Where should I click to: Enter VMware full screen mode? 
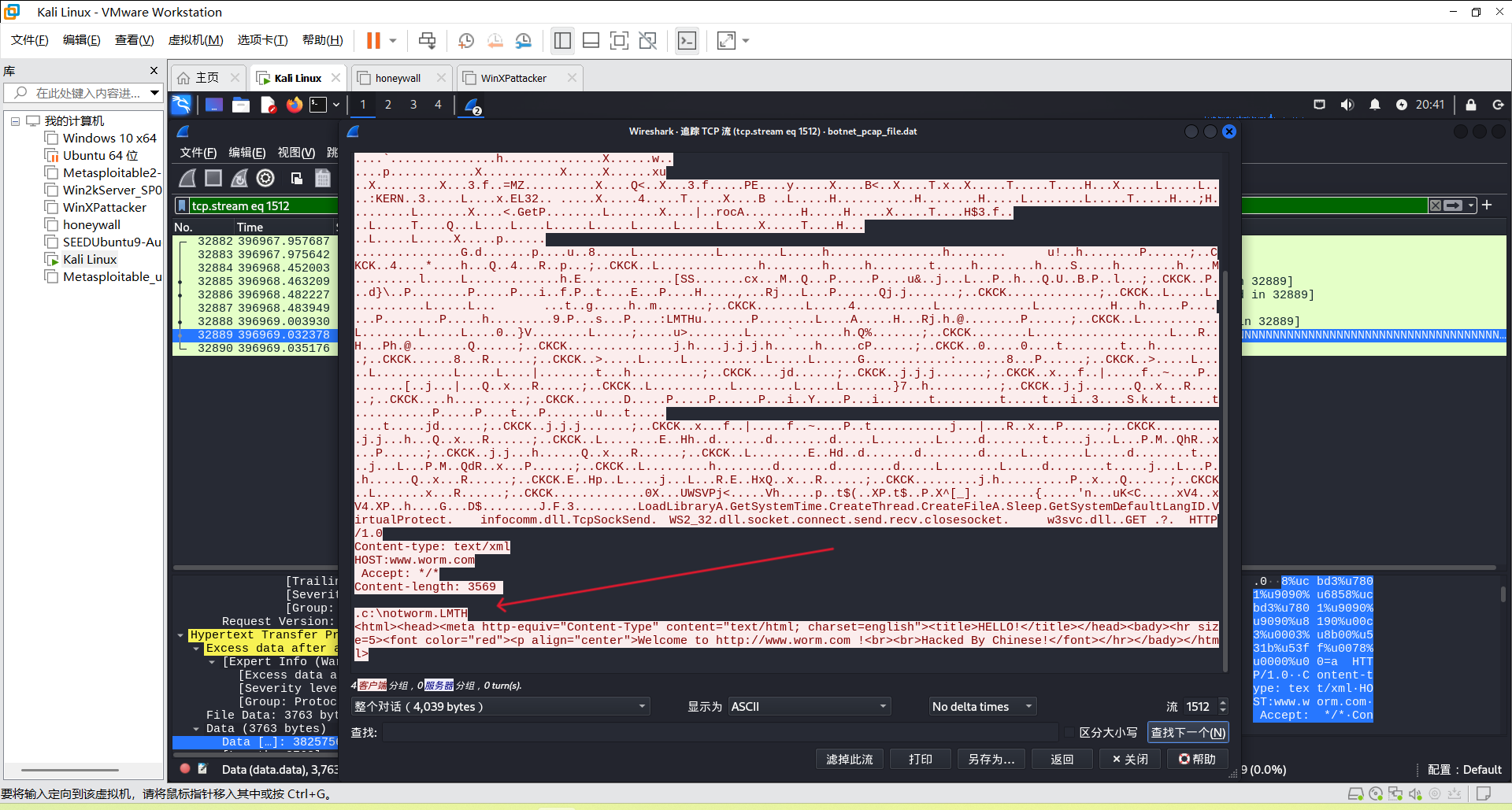click(x=620, y=40)
